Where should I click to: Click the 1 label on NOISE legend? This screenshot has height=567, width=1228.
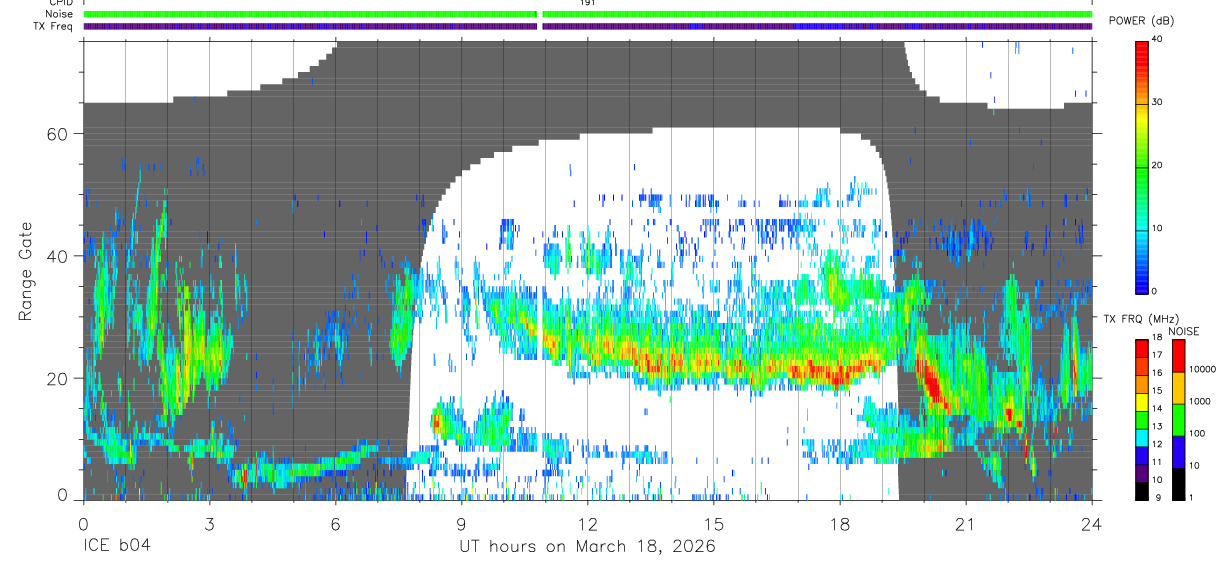tap(1191, 497)
